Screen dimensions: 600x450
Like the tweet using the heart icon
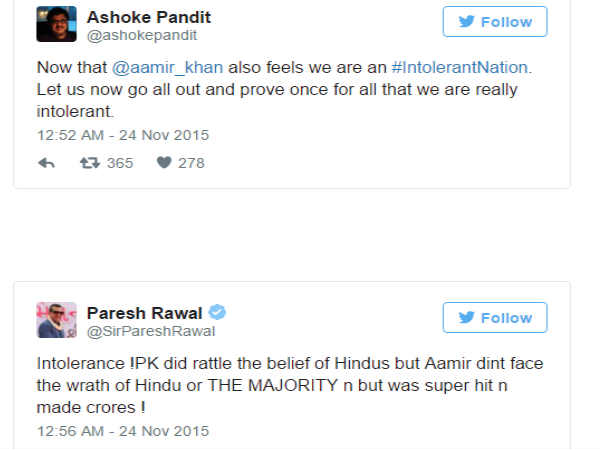(x=164, y=163)
